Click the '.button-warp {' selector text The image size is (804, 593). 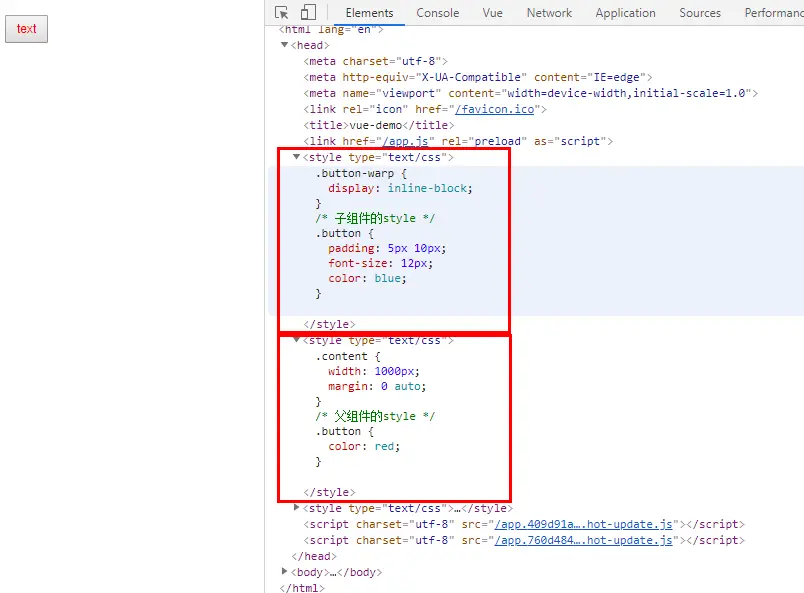click(x=361, y=173)
